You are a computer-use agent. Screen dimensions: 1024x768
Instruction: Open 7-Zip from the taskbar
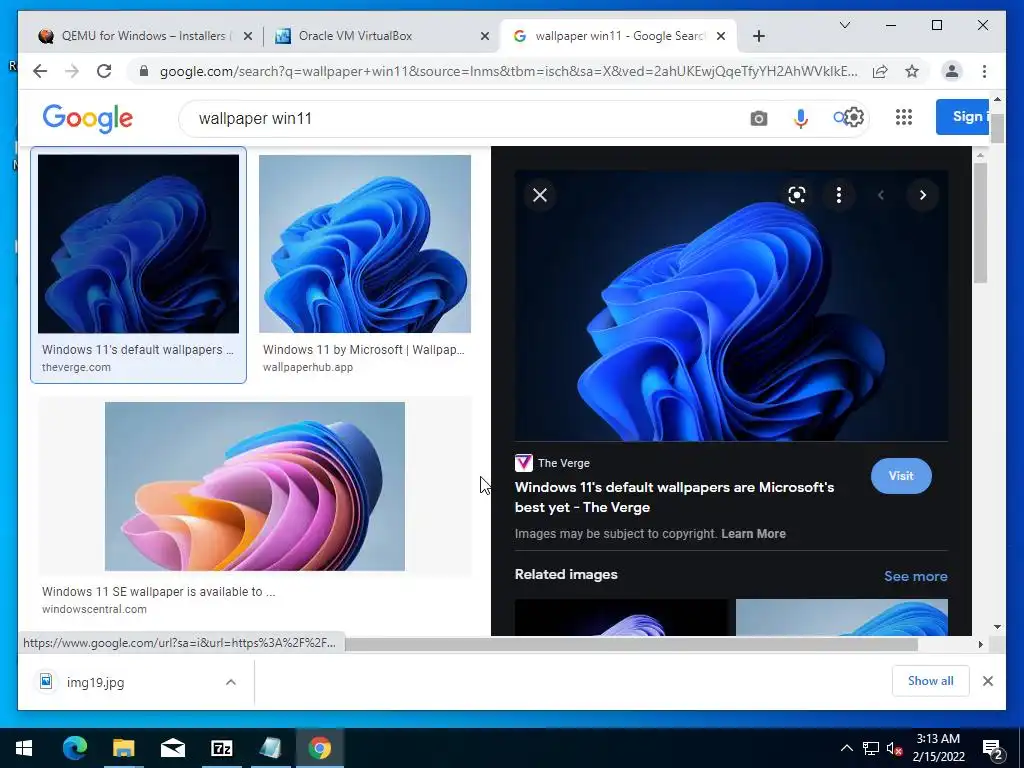point(221,748)
